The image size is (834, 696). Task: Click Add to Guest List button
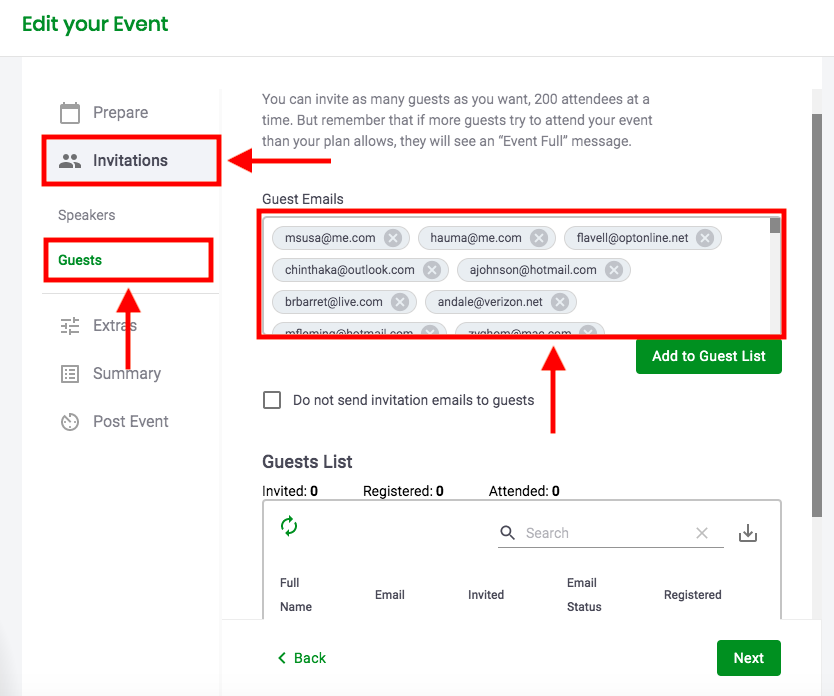(x=708, y=356)
